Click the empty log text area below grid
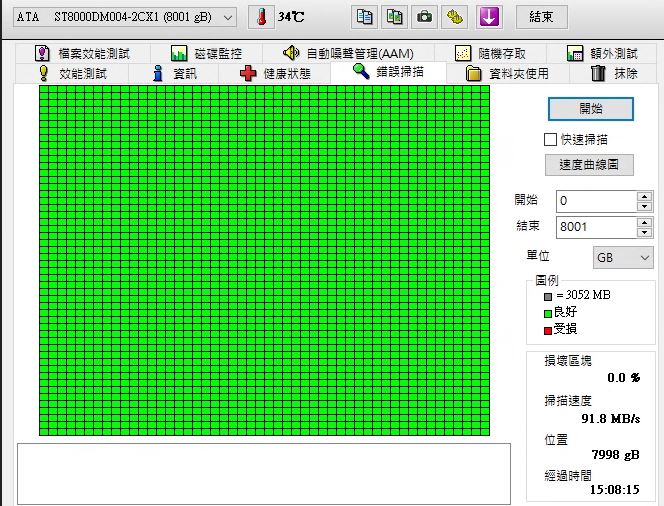 coord(264,473)
